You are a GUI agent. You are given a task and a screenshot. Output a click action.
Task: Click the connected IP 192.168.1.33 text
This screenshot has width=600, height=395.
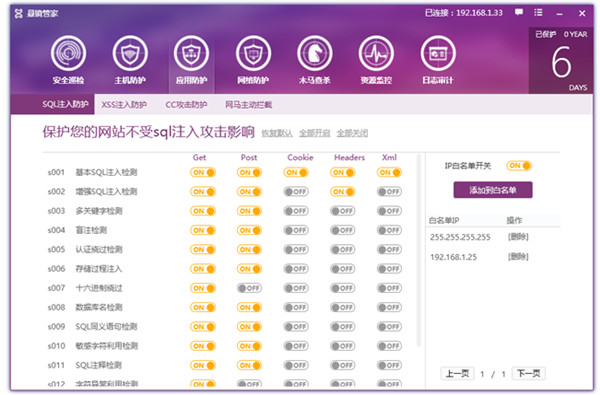(479, 13)
